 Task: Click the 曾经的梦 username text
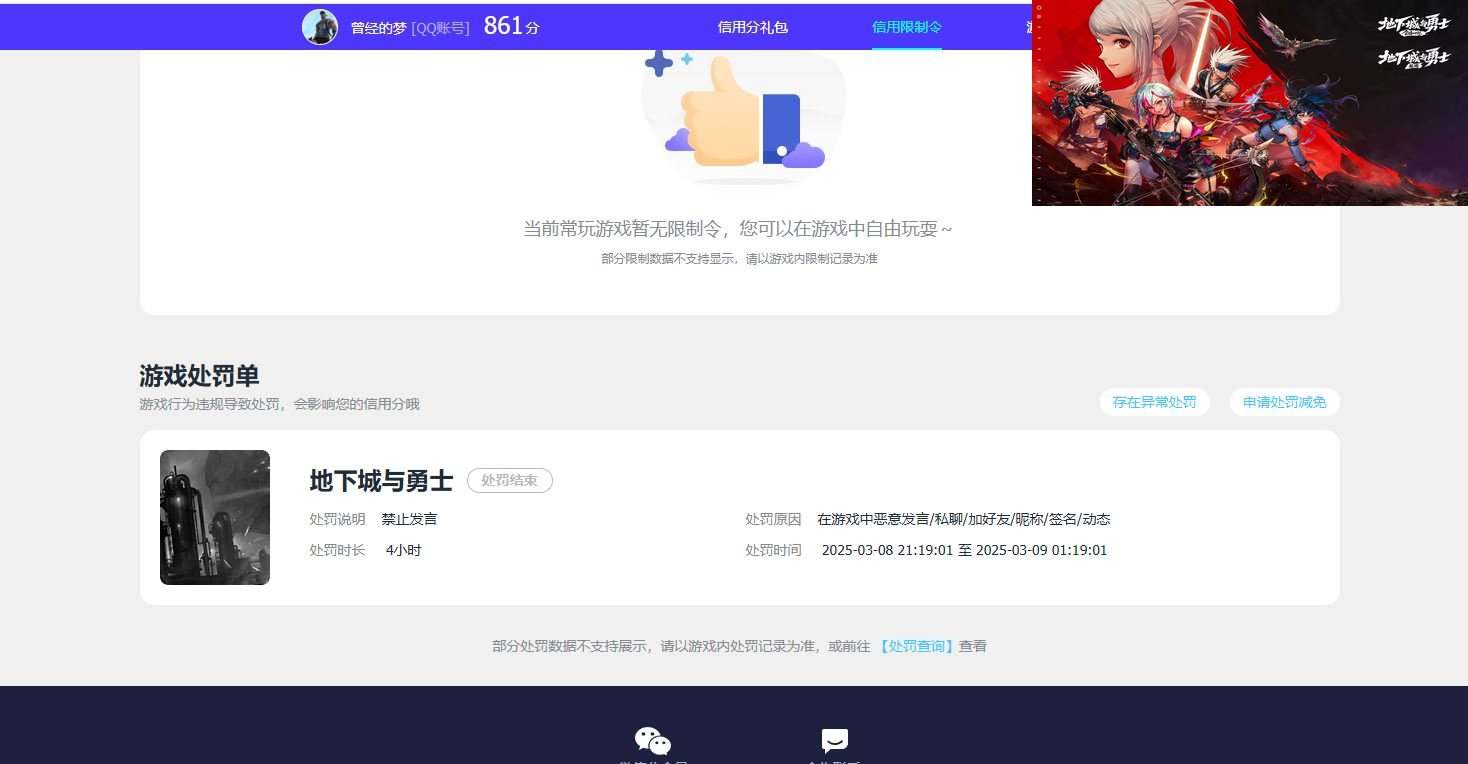(379, 28)
